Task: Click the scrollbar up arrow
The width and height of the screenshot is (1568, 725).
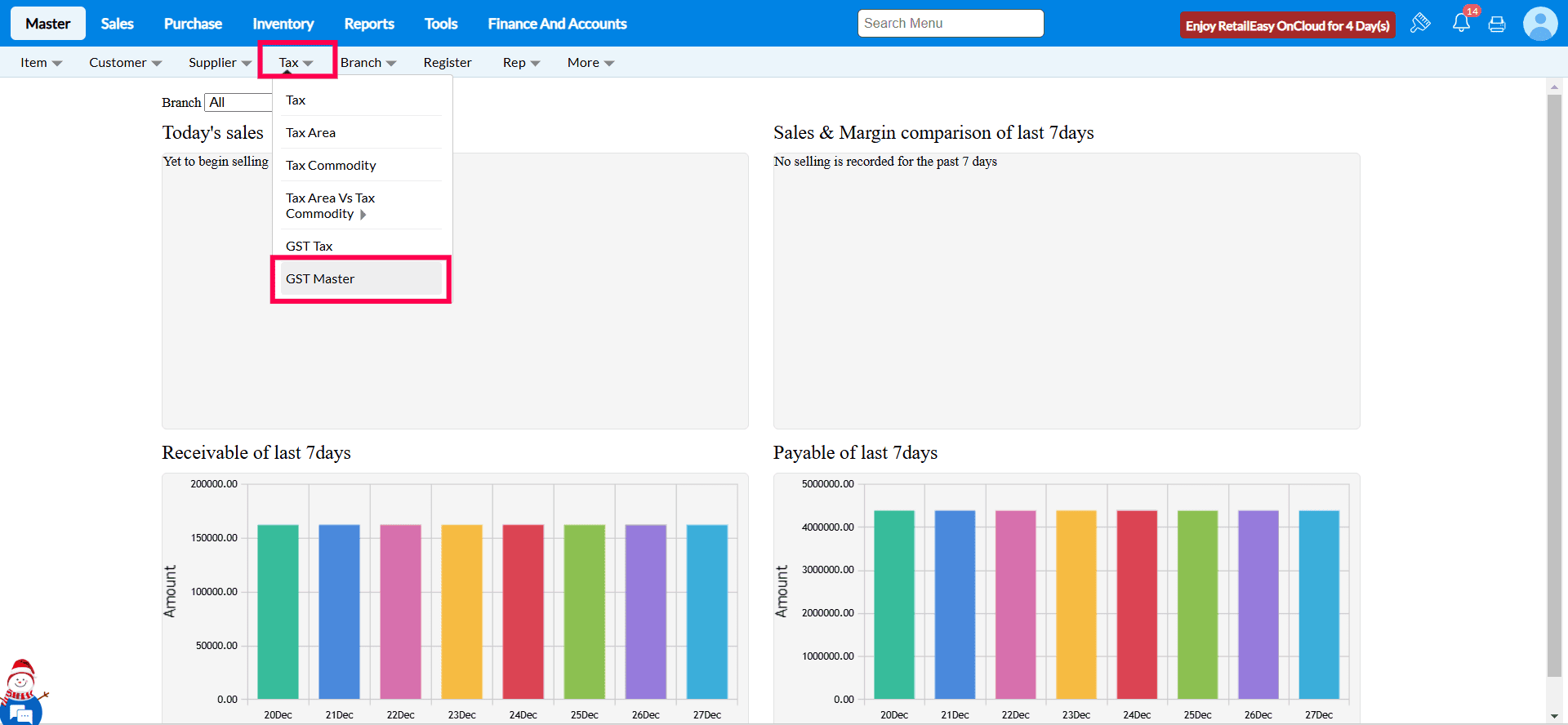Action: coord(1554,87)
